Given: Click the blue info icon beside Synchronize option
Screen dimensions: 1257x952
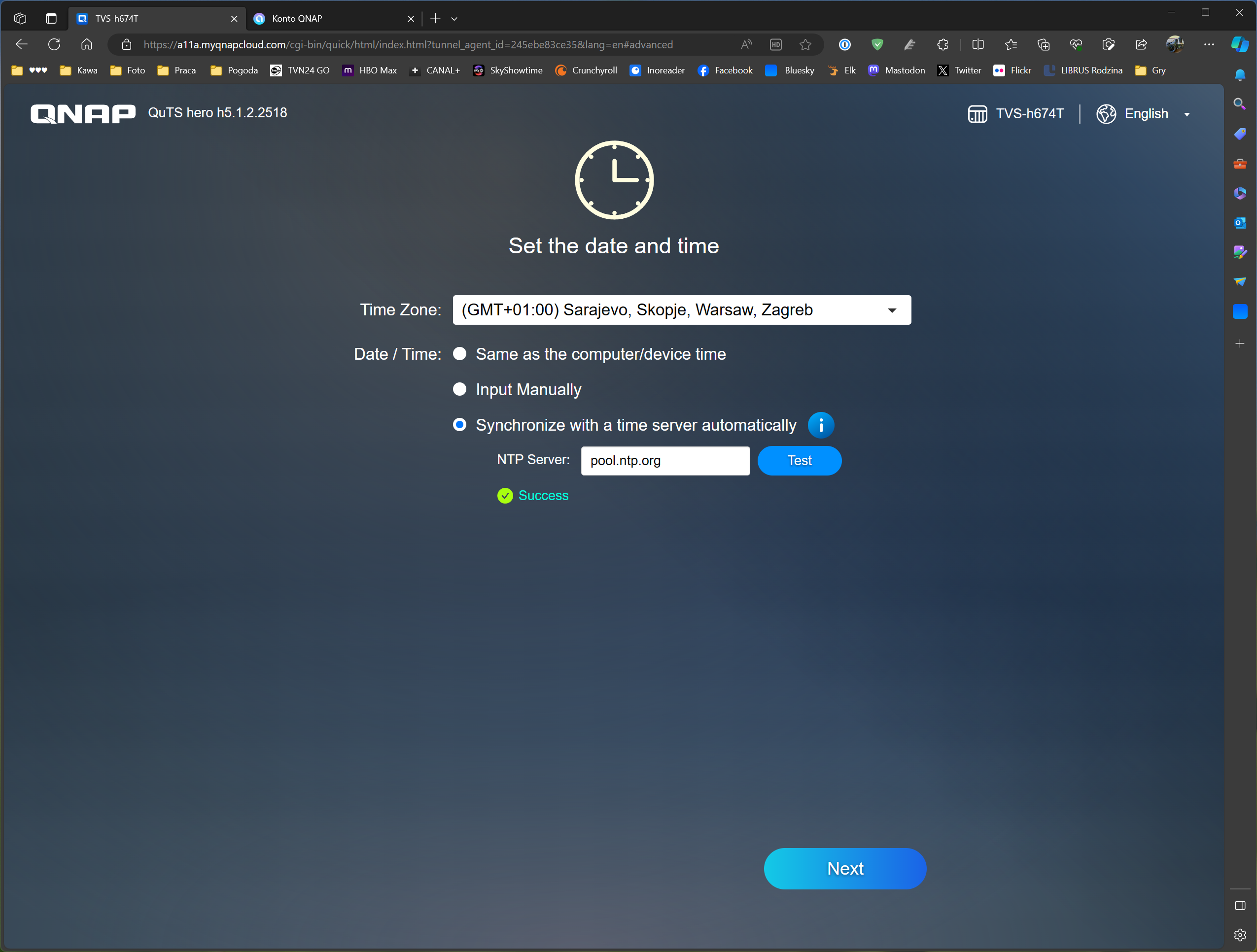Looking at the screenshot, I should click(821, 425).
